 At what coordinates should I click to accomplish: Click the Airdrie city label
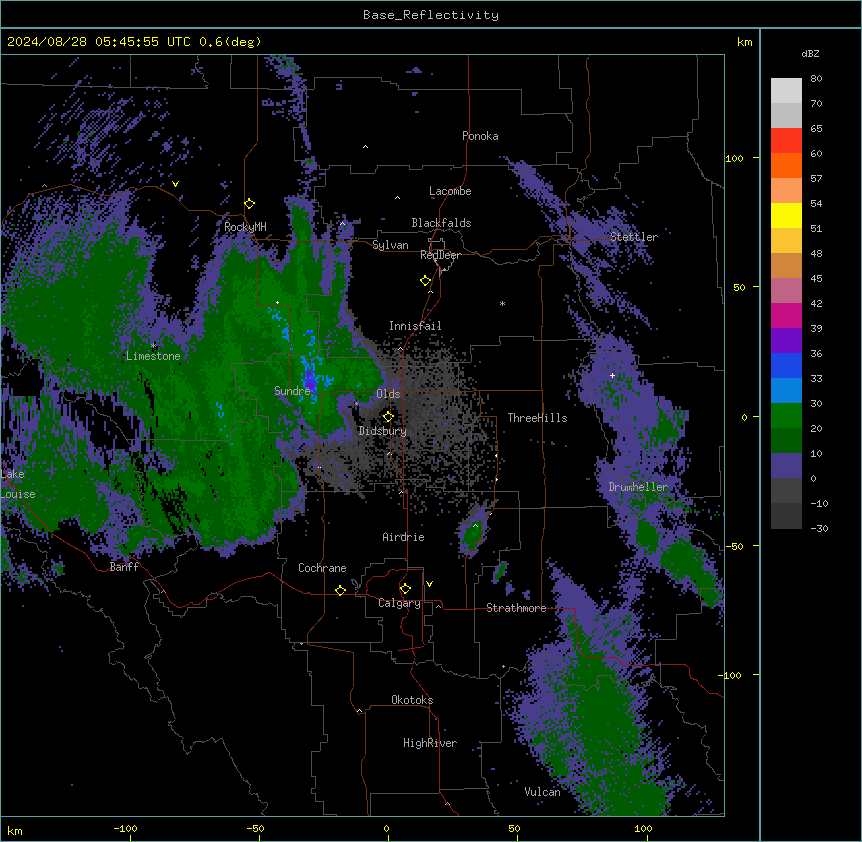[403, 537]
